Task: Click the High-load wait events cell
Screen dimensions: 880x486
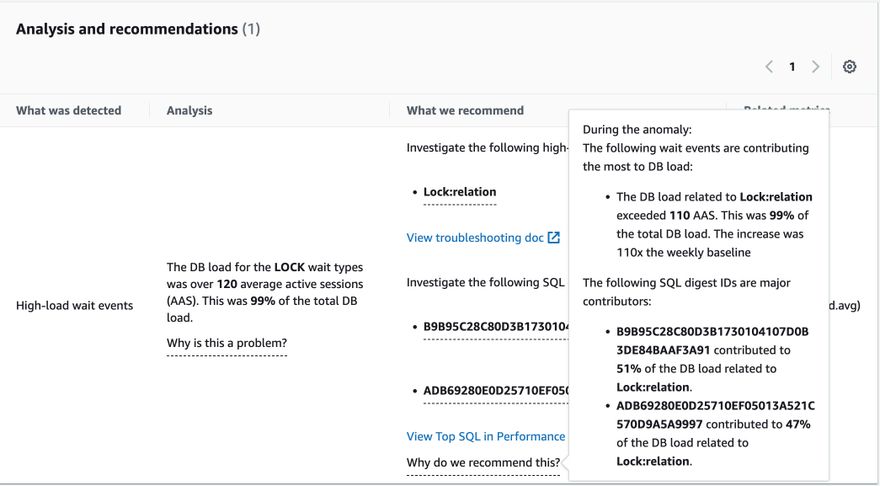Action: [x=75, y=306]
